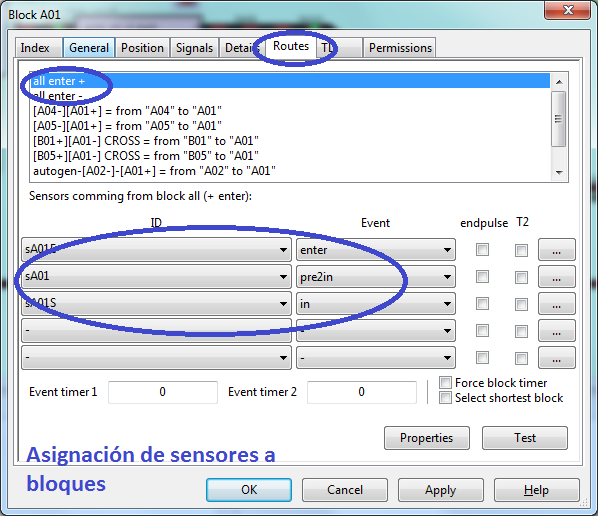
Task: Click the Event timer 1 field
Action: click(163, 392)
